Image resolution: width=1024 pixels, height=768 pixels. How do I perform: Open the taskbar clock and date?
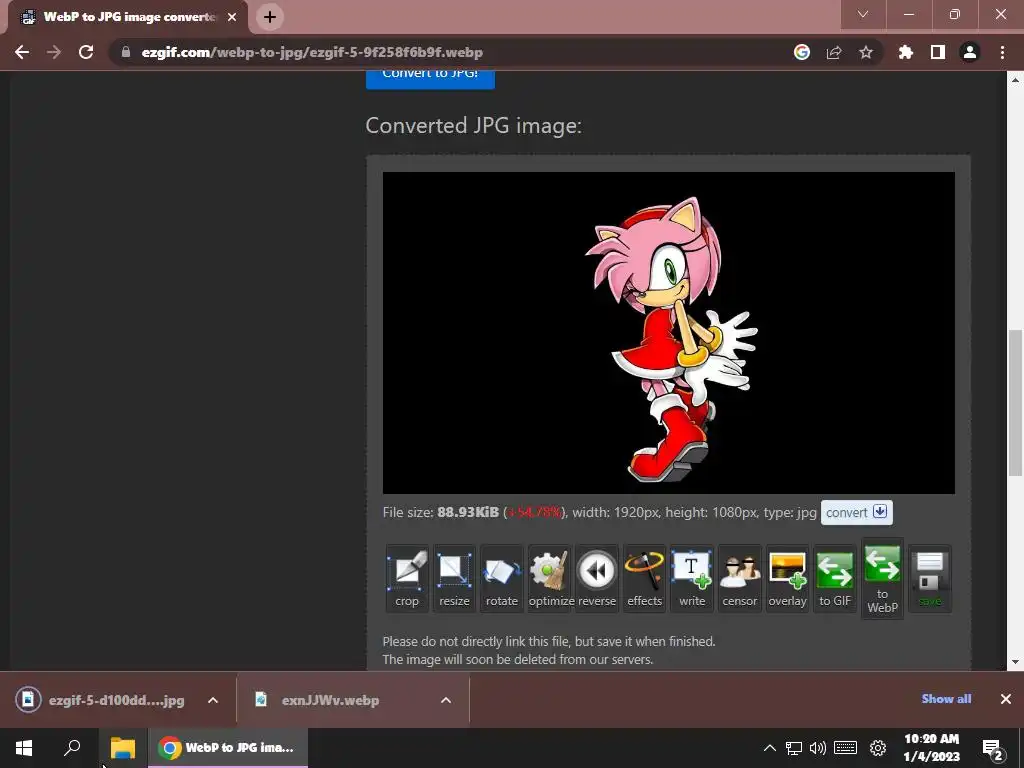coord(932,748)
